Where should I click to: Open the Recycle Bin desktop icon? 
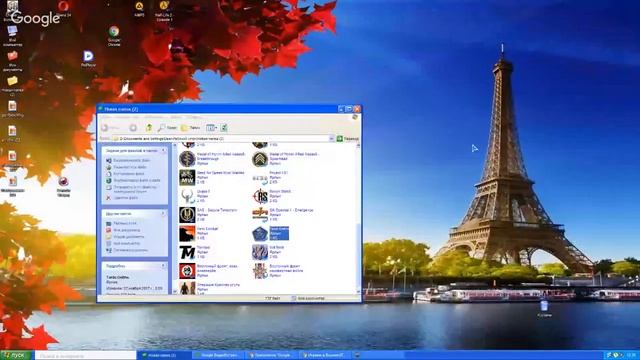coord(544,309)
